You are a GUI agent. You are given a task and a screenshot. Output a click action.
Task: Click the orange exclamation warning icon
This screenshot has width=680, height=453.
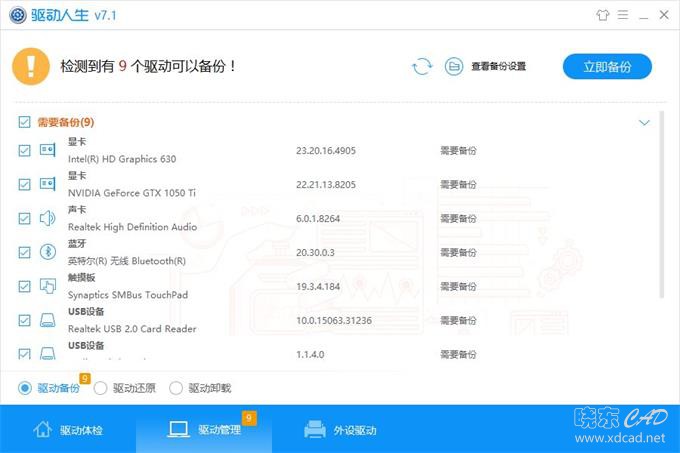tap(31, 66)
